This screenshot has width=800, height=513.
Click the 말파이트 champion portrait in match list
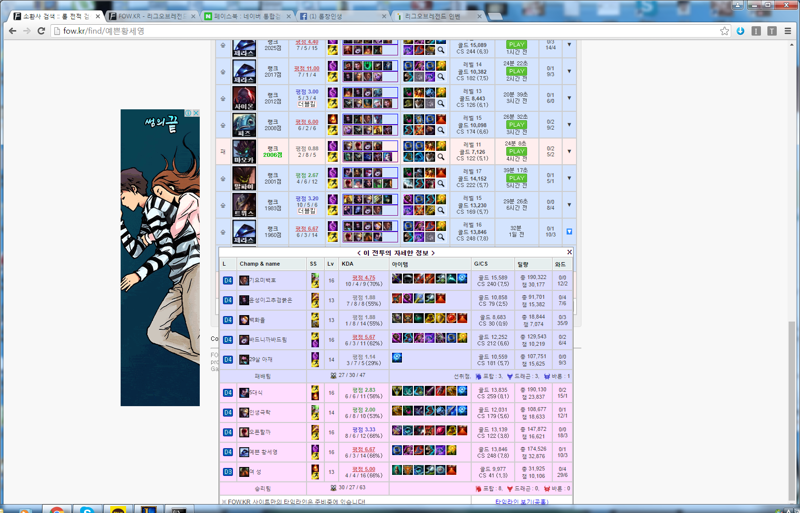[244, 178]
